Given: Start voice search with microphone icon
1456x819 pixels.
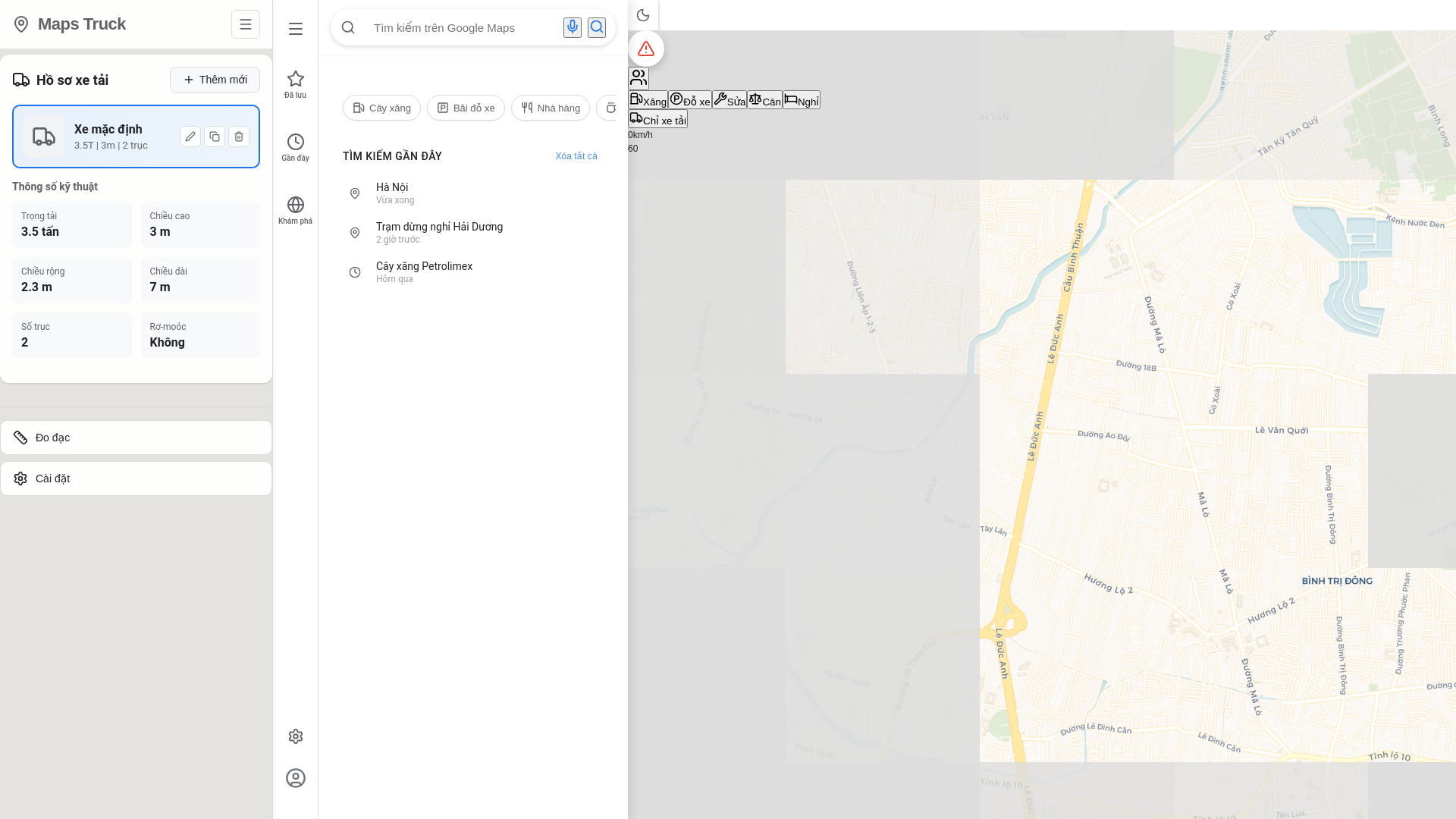Looking at the screenshot, I should [573, 28].
